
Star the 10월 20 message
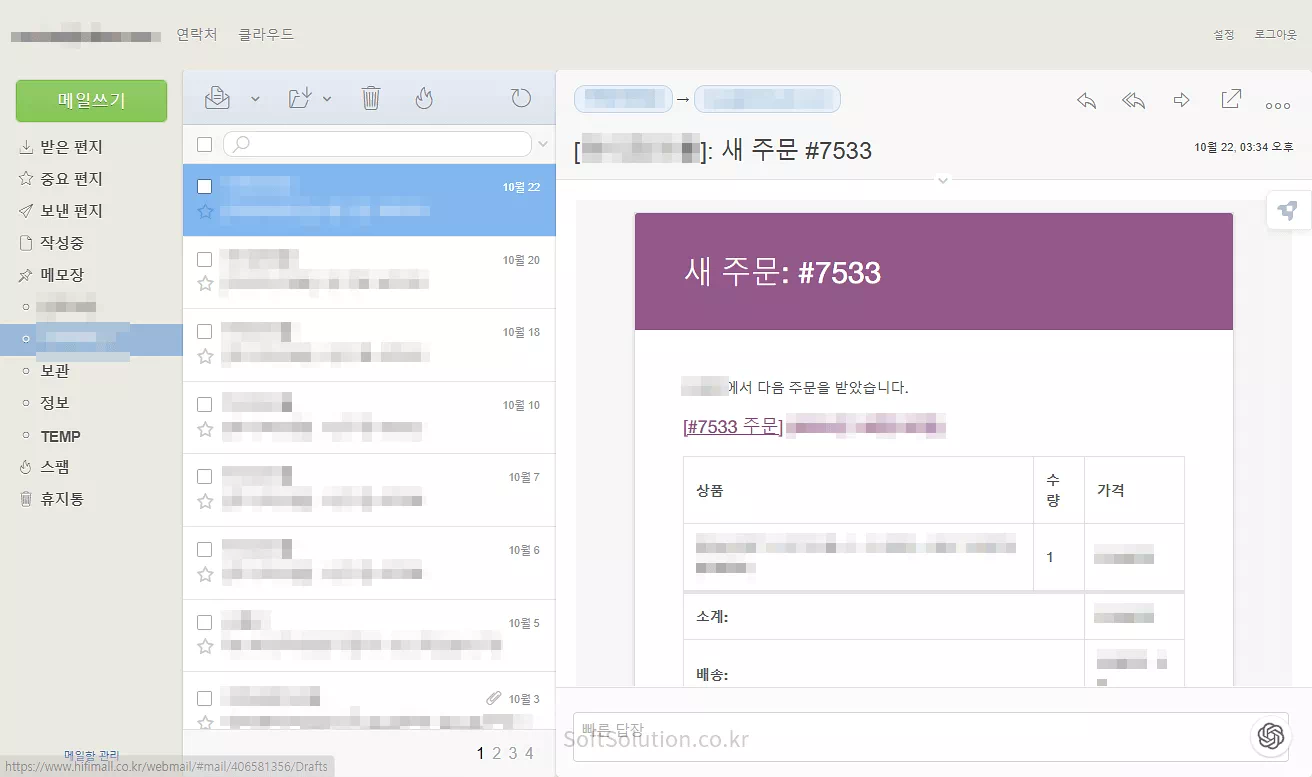[x=205, y=284]
